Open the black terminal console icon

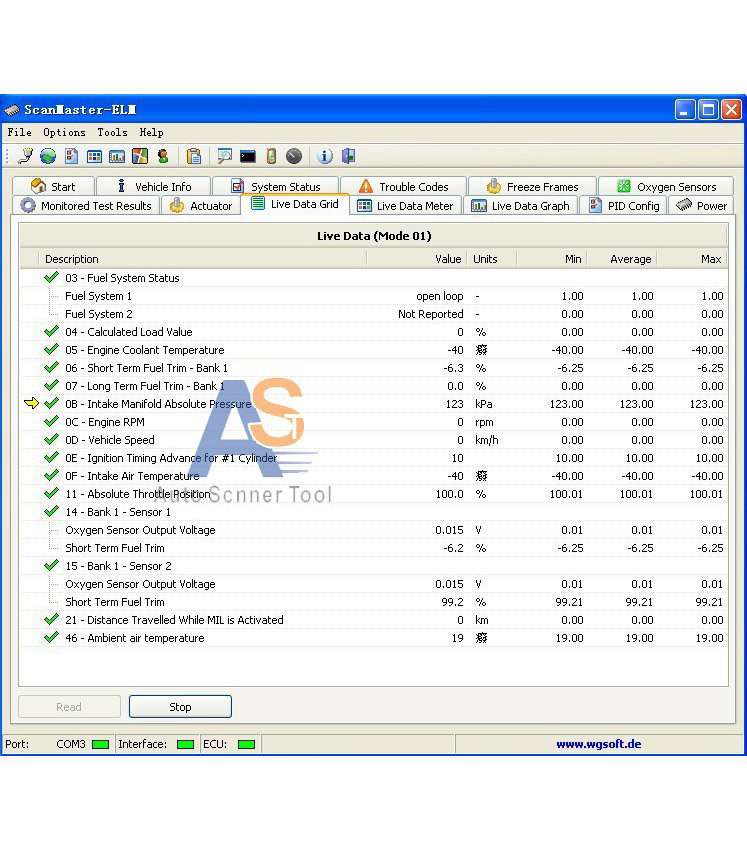(x=248, y=157)
